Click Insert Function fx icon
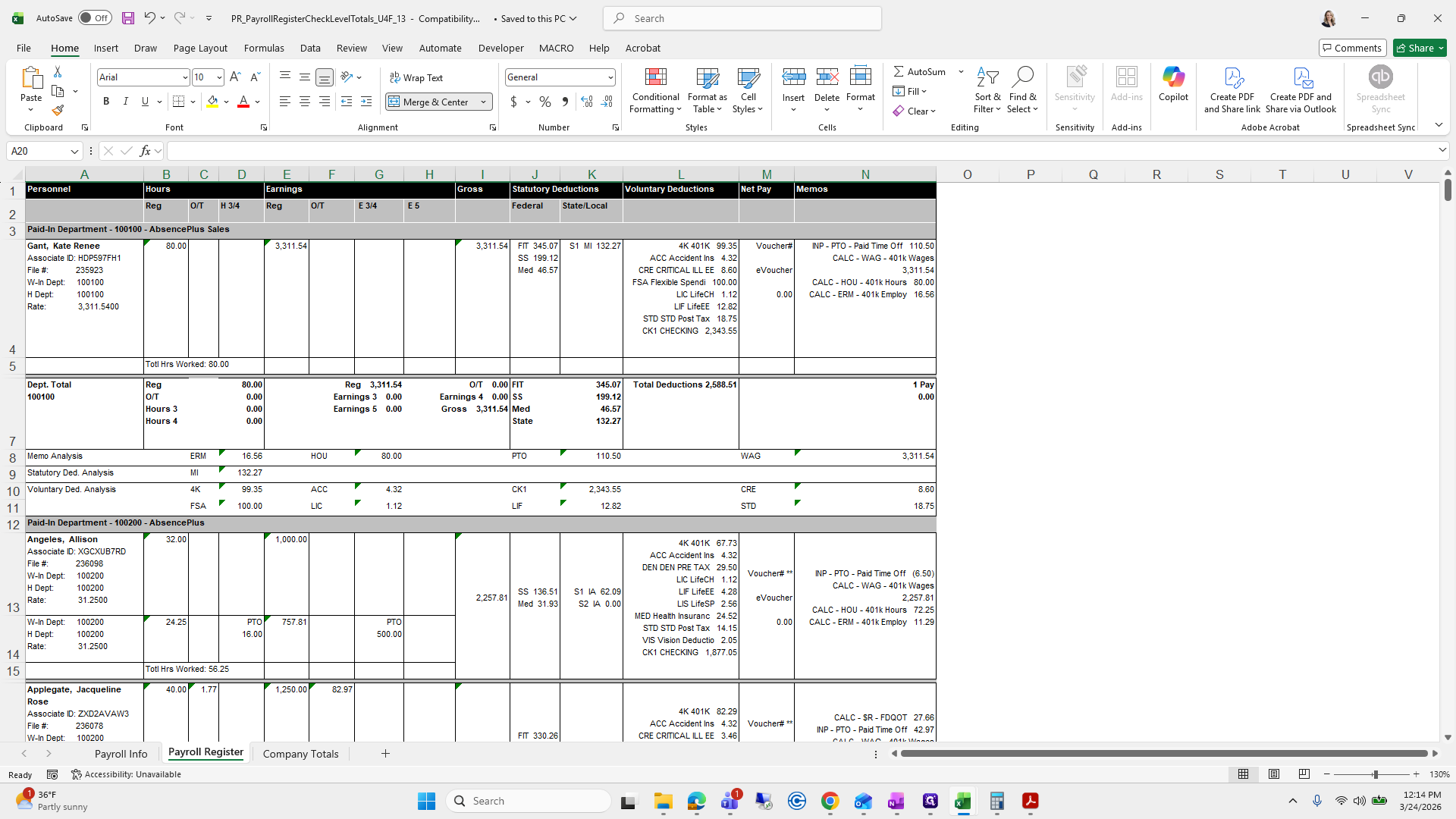The width and height of the screenshot is (1456, 819). click(x=145, y=151)
